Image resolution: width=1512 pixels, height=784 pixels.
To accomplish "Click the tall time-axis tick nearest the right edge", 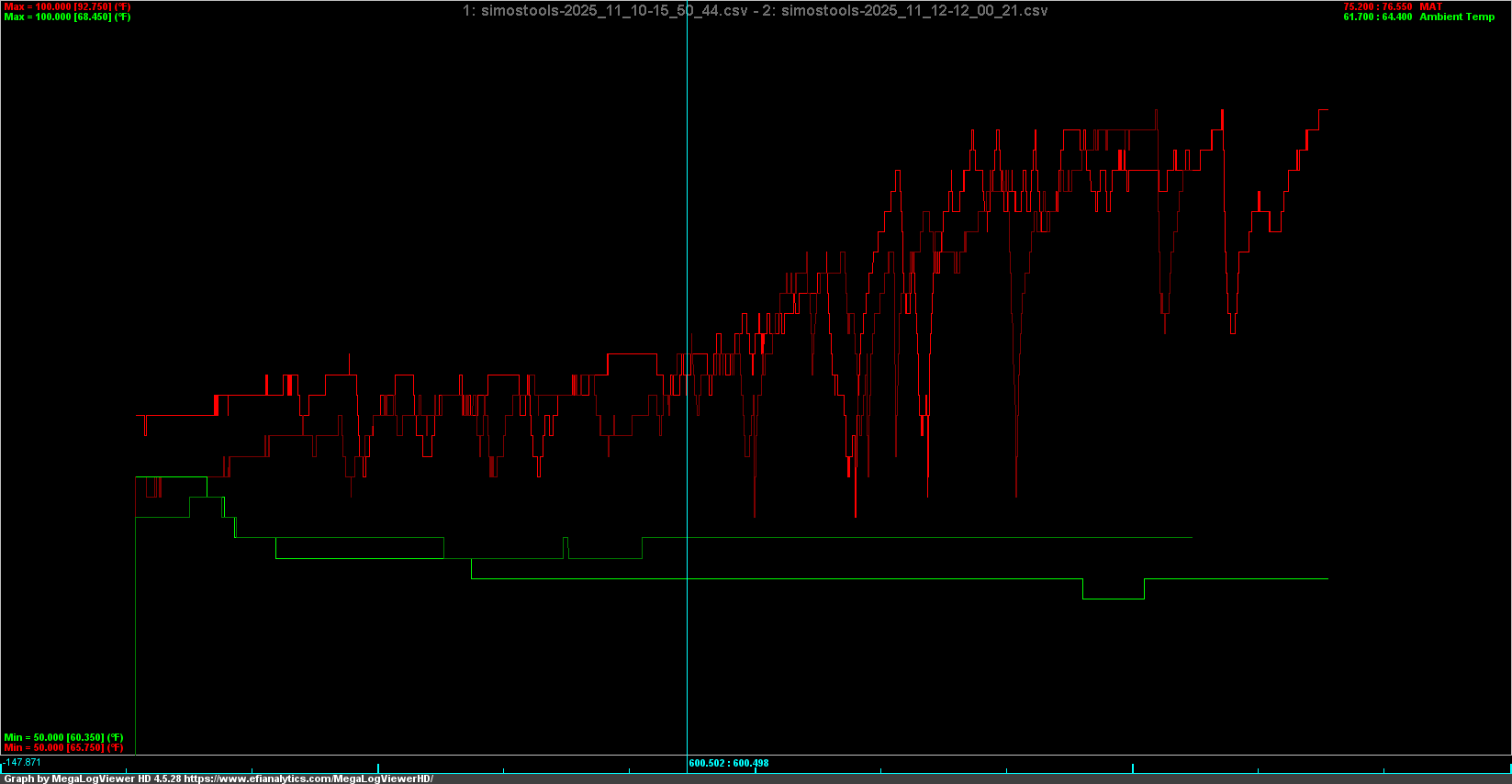I will (1509, 767).
